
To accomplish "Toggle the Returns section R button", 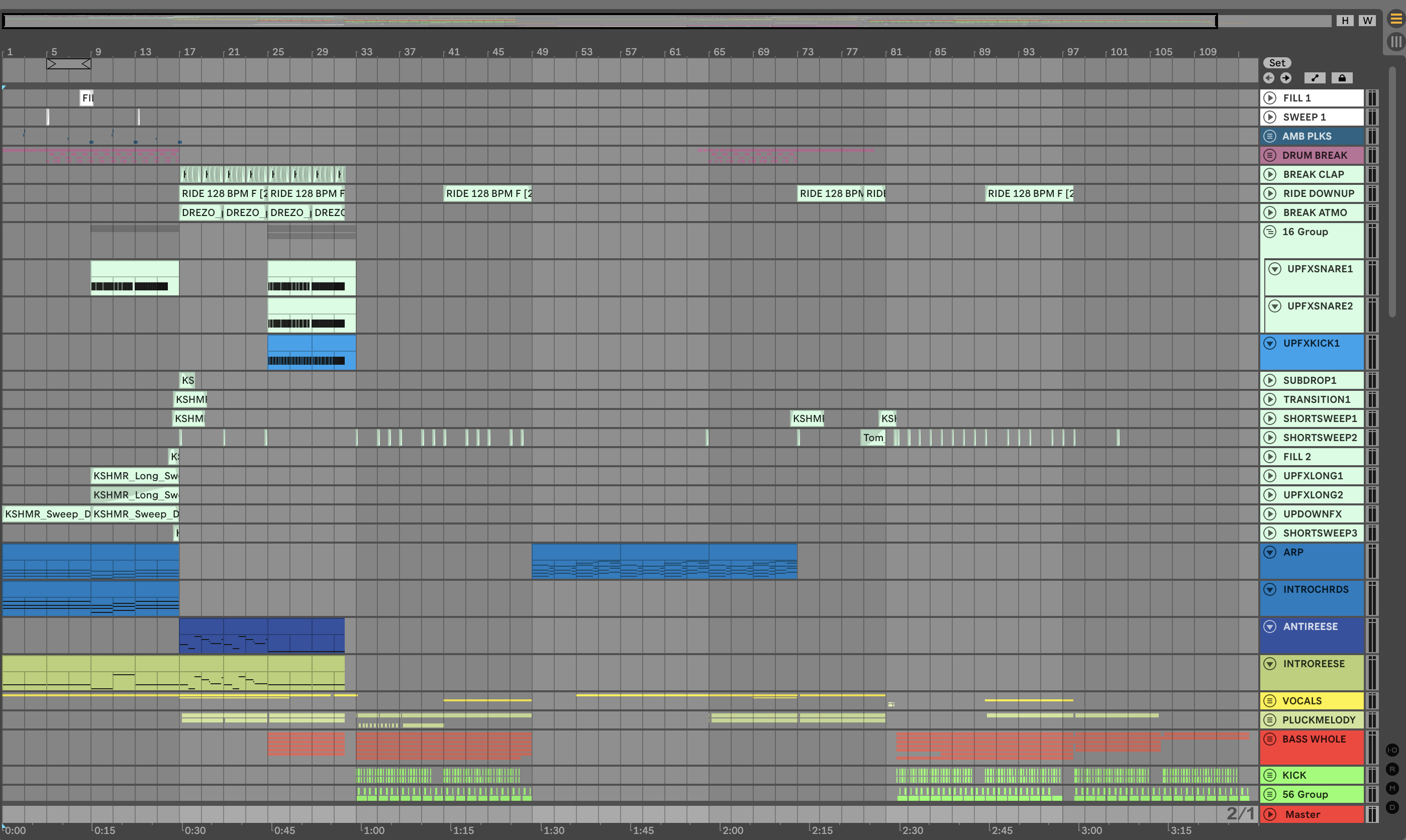I will (x=1392, y=769).
